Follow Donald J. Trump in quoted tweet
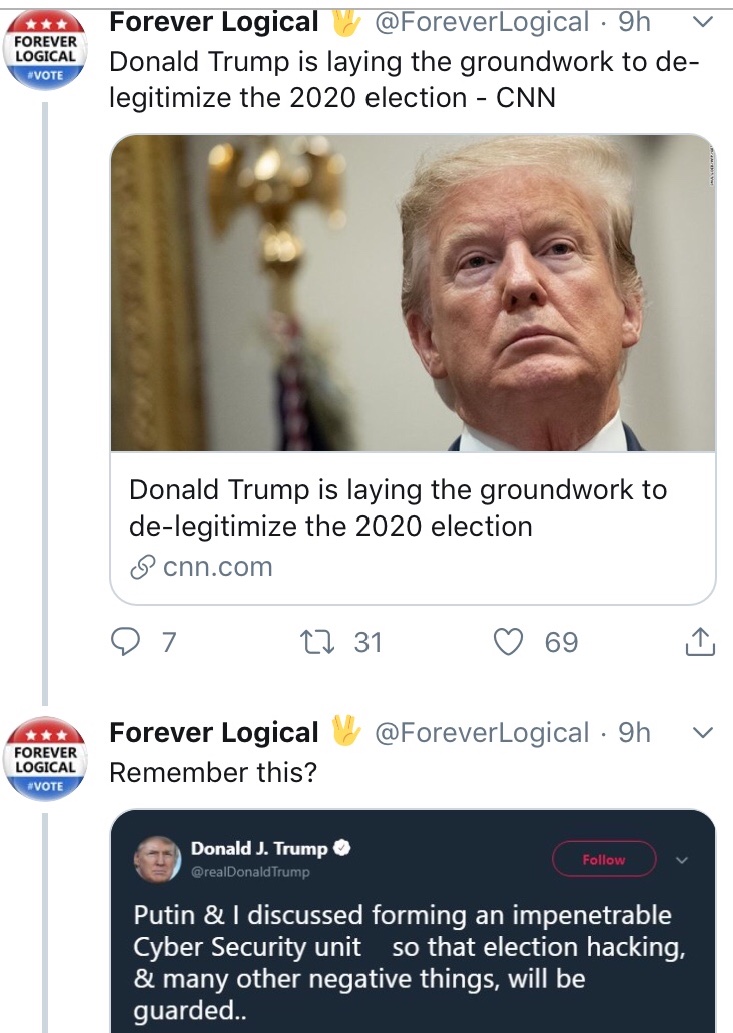 [x=603, y=859]
